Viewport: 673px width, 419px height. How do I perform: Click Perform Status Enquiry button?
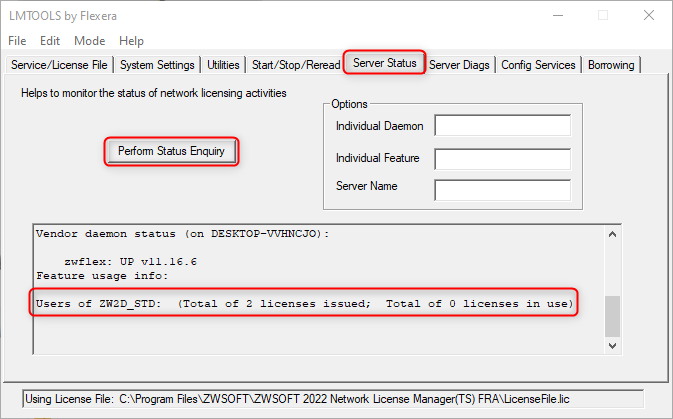171,151
